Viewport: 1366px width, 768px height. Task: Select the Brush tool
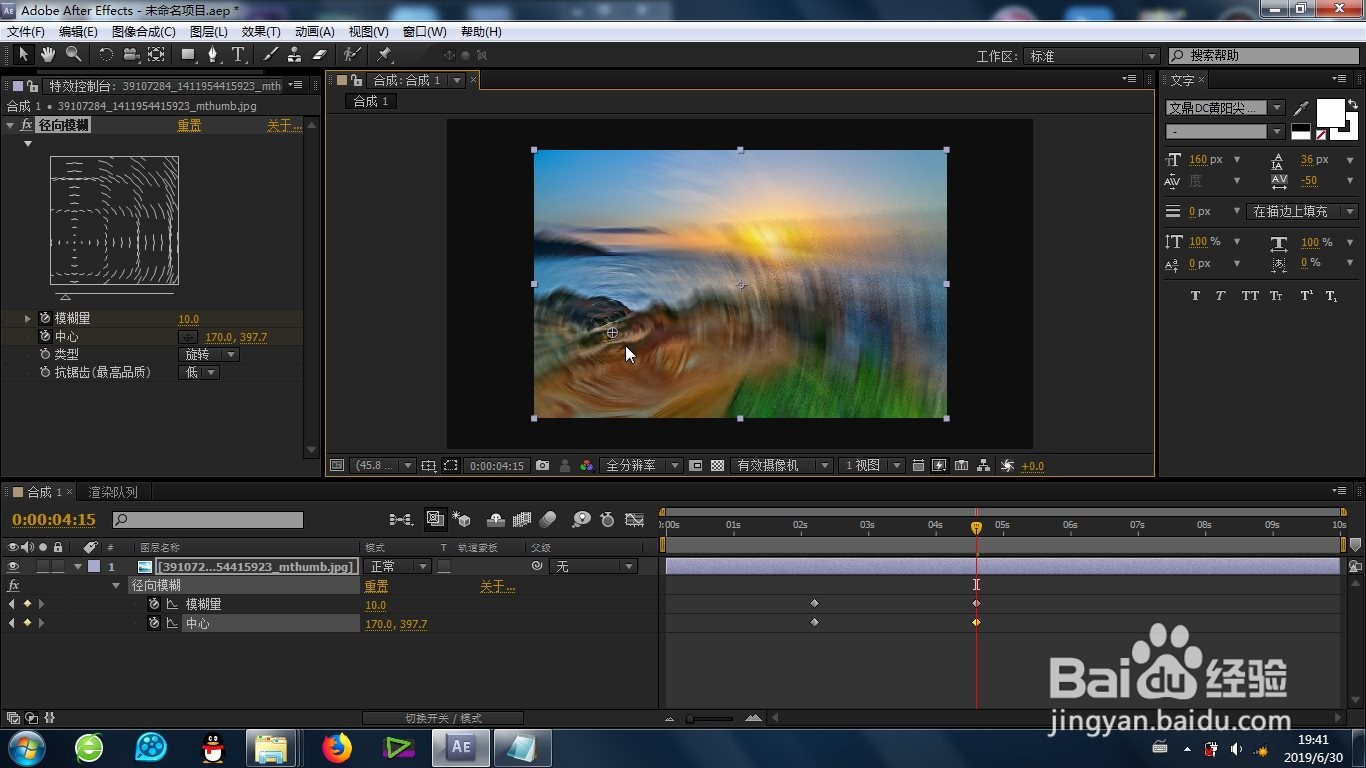coord(270,55)
